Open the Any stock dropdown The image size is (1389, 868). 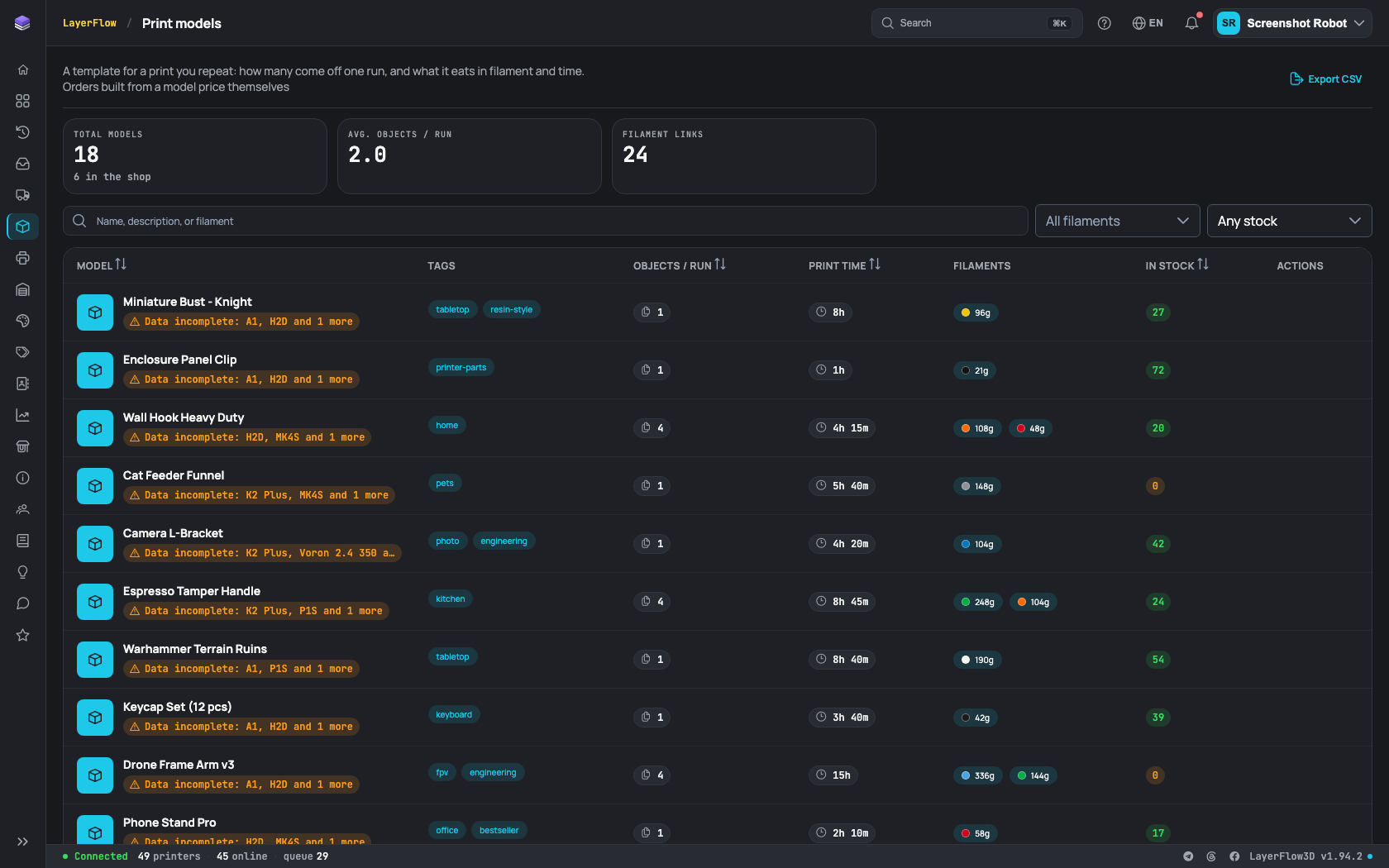(x=1289, y=221)
